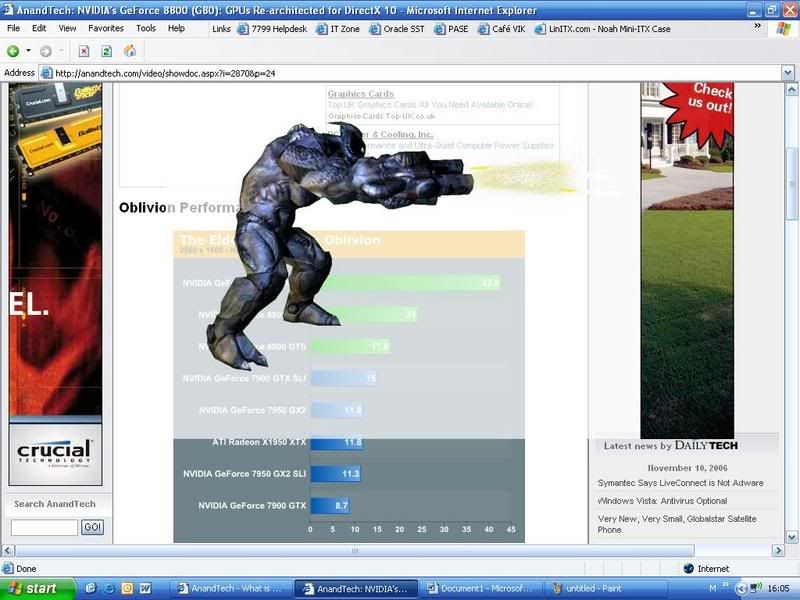Click the system clock showing 16:05
This screenshot has height=600, width=800.
779,589
